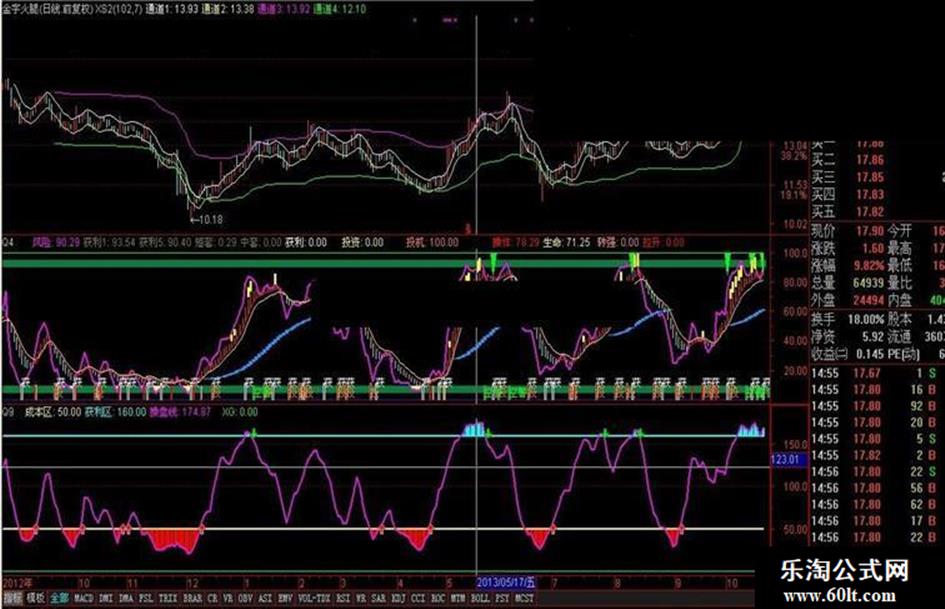The height and width of the screenshot is (609, 945).
Task: Open the 指标 tab in bottom bar
Action: (x=13, y=598)
